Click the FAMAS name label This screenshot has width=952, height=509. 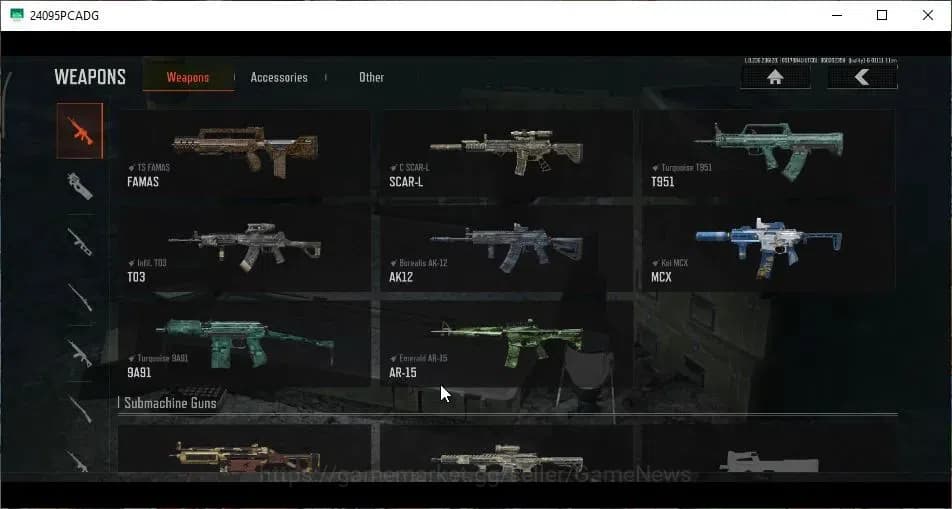pos(143,182)
